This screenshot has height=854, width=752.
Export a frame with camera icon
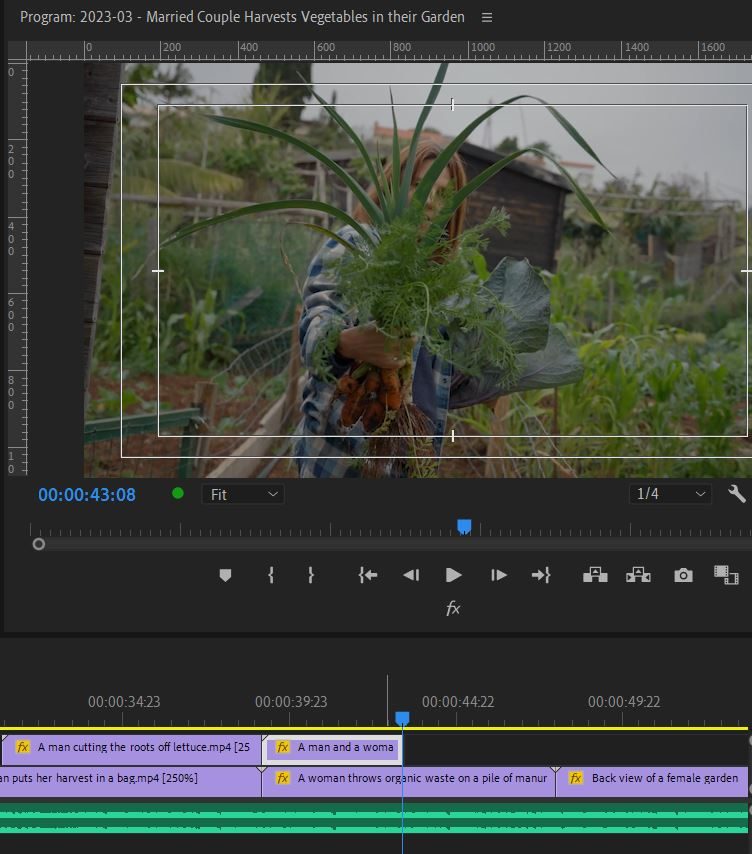click(683, 575)
